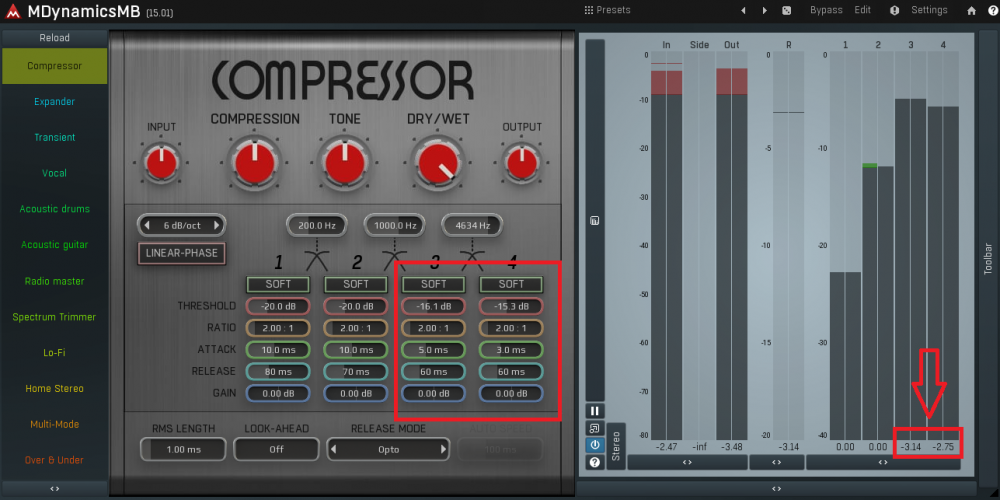Select the Vocal preset tab
Image resolution: width=1000 pixels, height=500 pixels.
54,173
